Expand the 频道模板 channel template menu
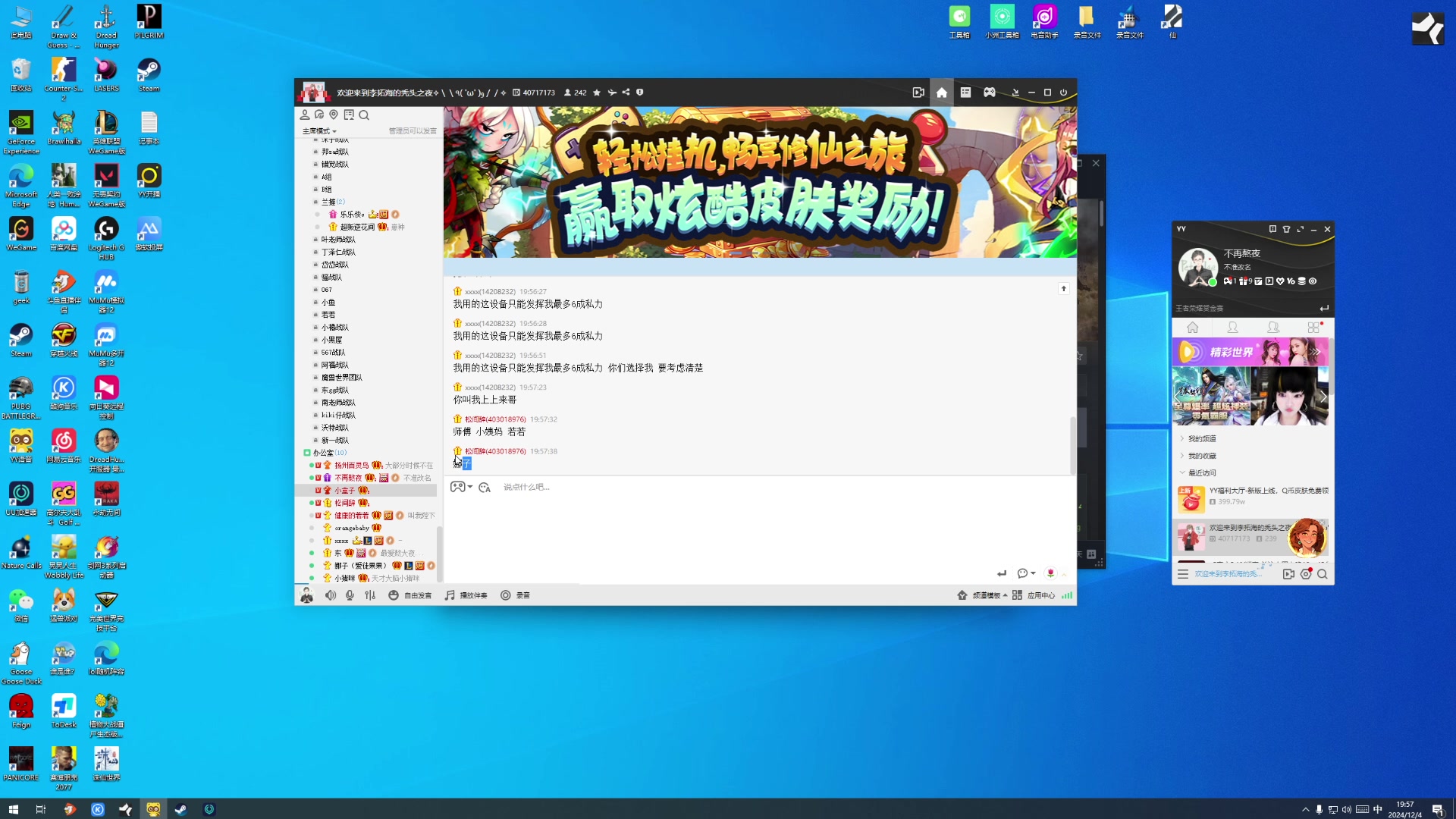 point(983,595)
